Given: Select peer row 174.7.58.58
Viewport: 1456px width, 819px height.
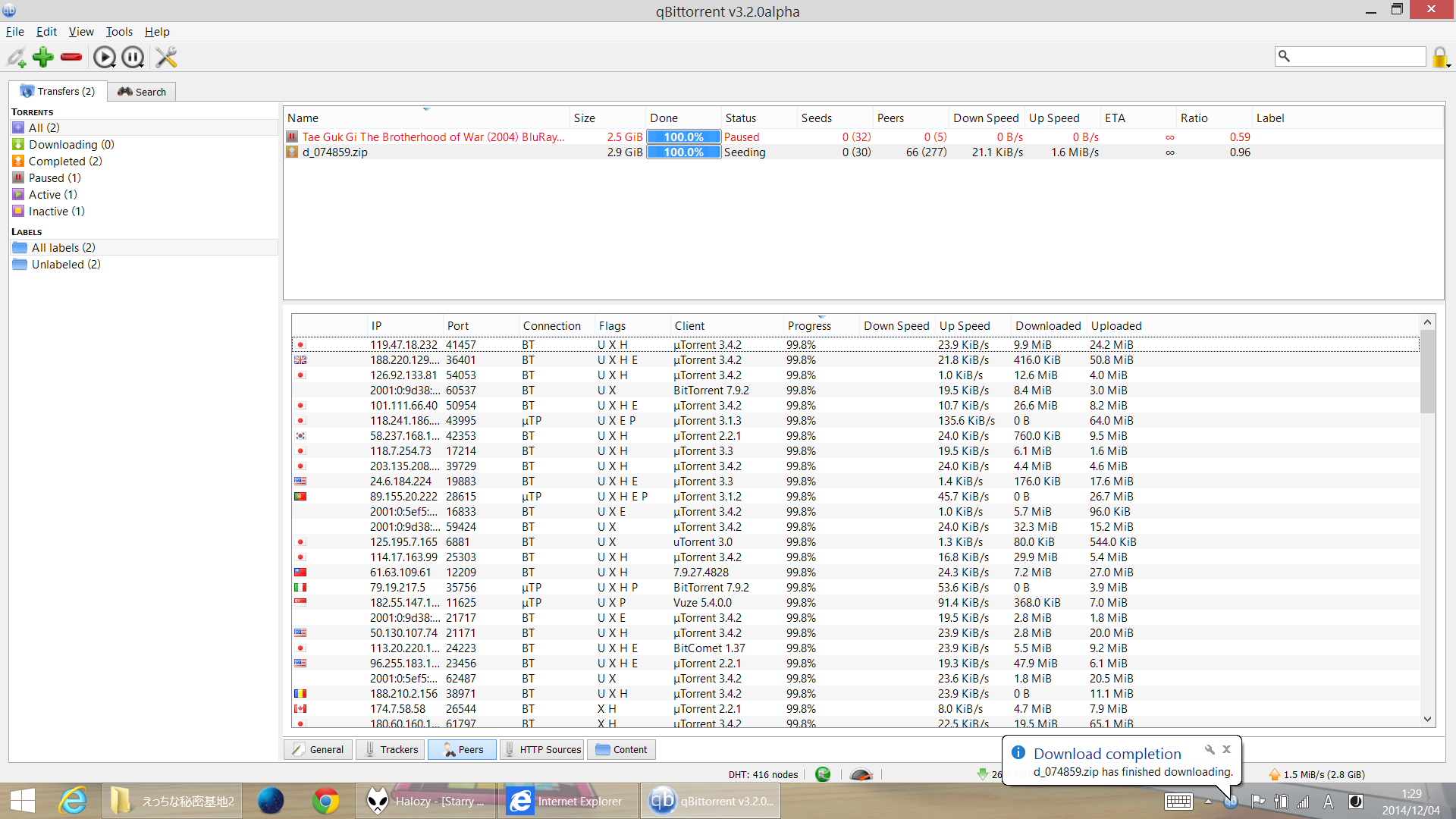Looking at the screenshot, I should pyautogui.click(x=855, y=708).
